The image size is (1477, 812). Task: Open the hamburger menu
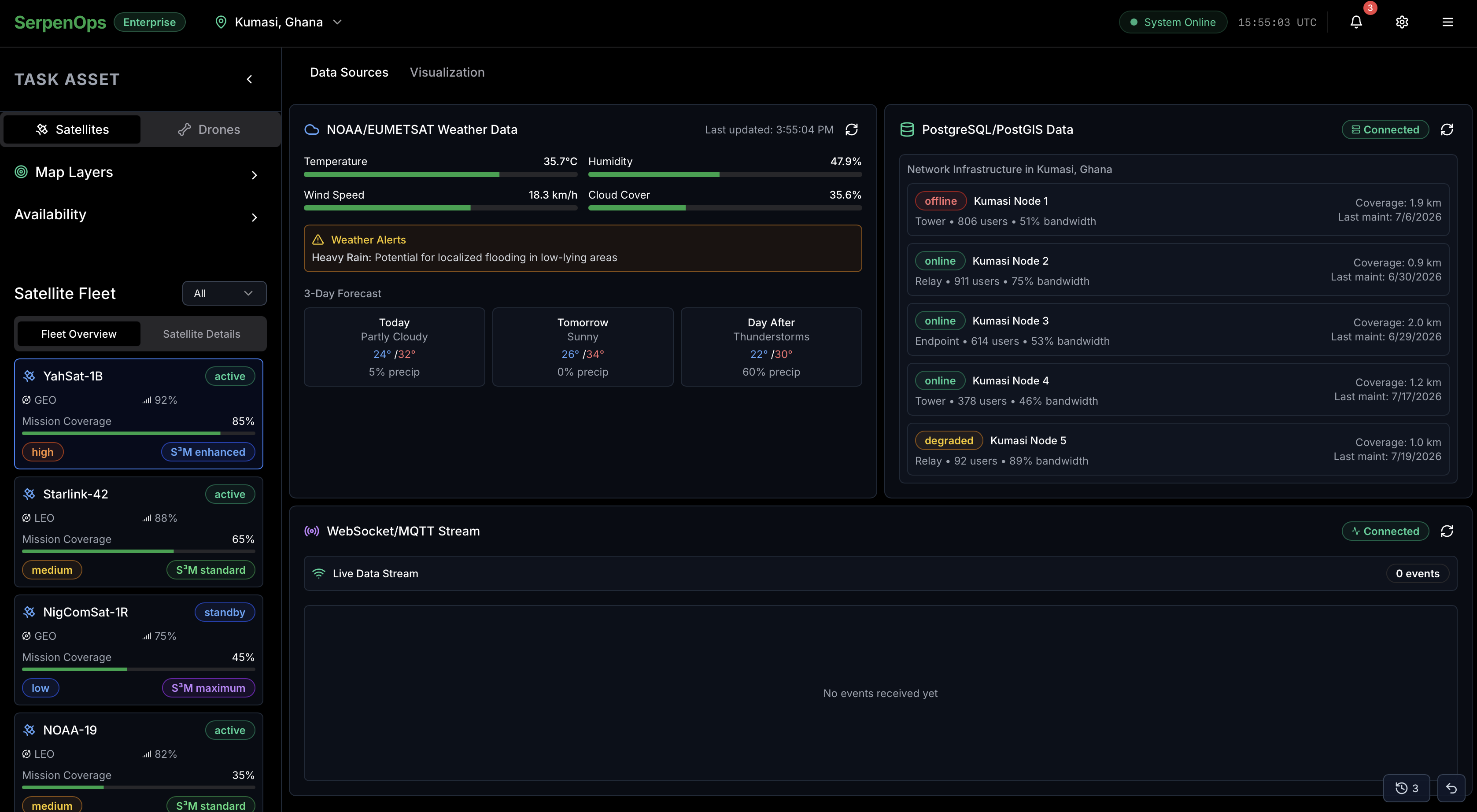tap(1448, 22)
